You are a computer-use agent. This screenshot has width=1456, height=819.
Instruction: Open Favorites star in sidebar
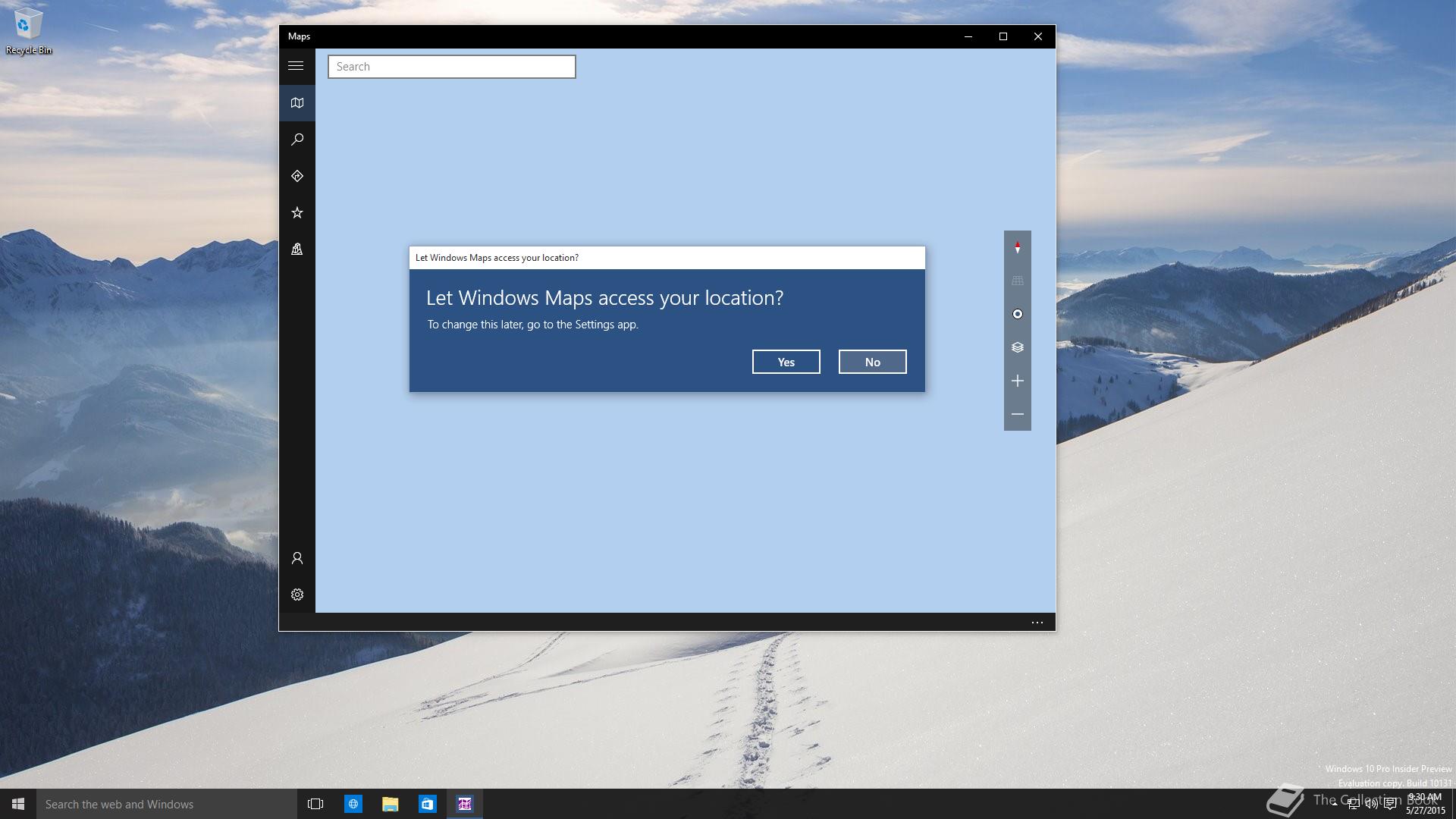pyautogui.click(x=297, y=212)
